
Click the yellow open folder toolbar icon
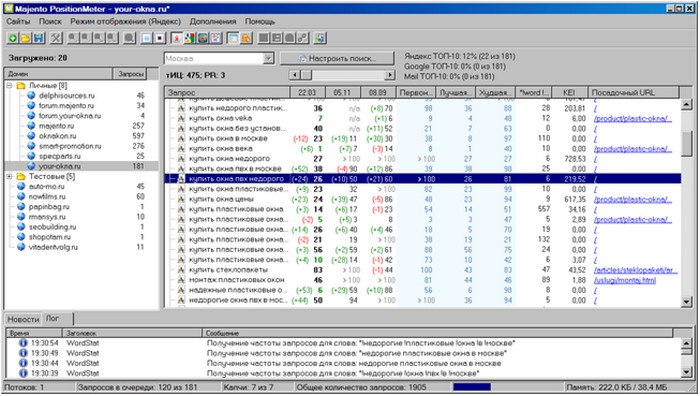(25, 38)
